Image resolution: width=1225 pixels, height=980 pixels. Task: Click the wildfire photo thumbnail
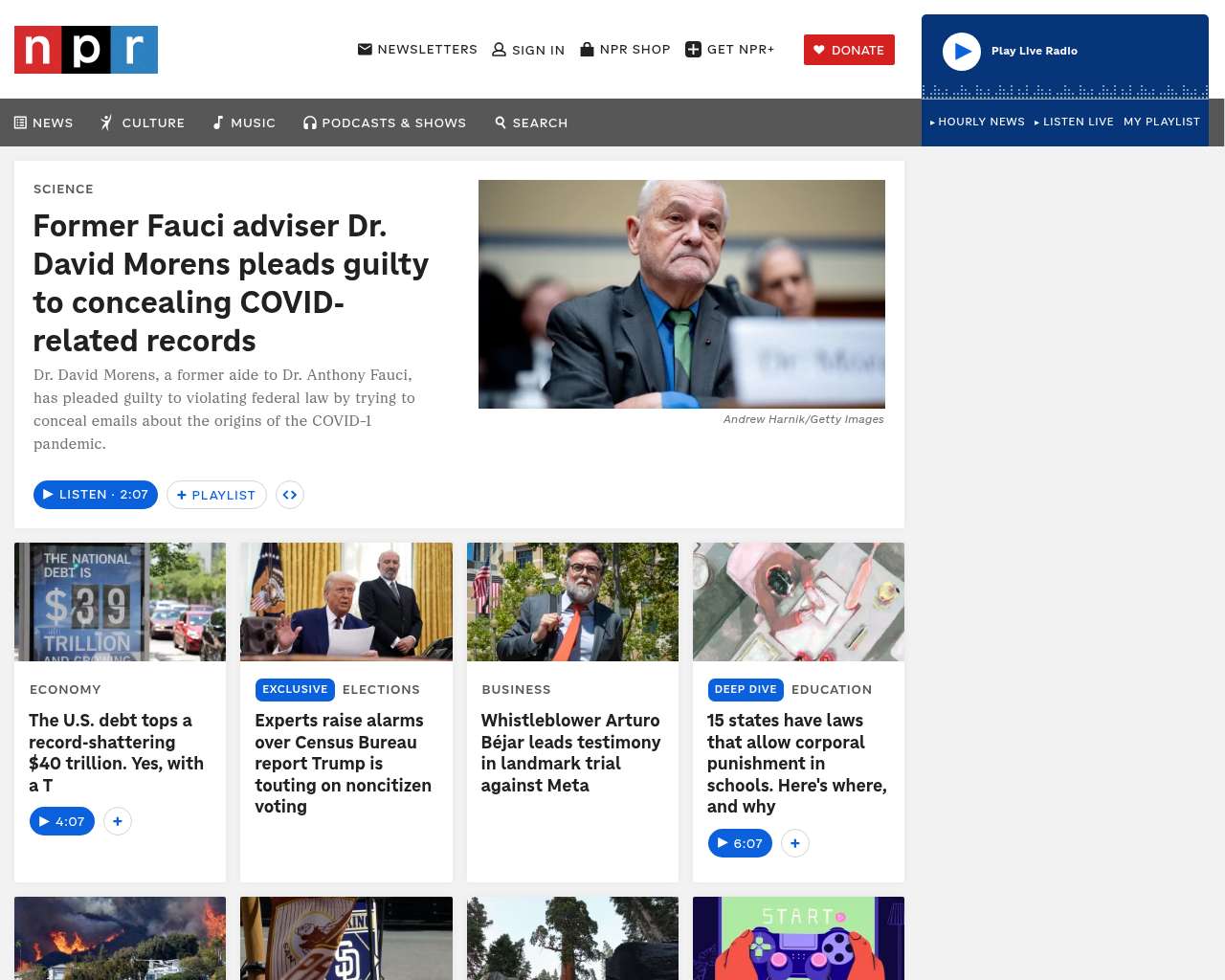pos(121,938)
